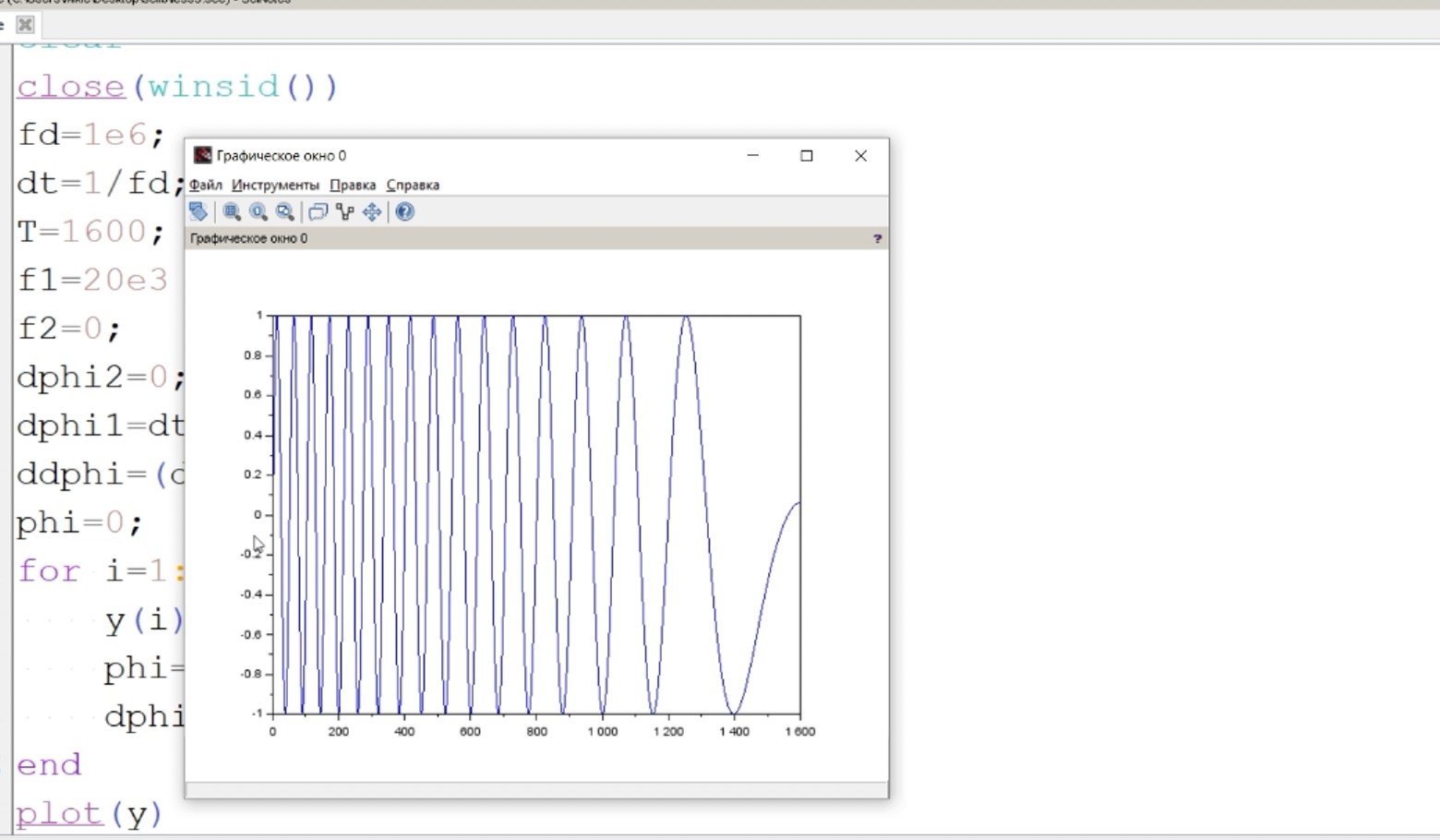
Task: Close the SciNotes document tab
Action: (26, 25)
